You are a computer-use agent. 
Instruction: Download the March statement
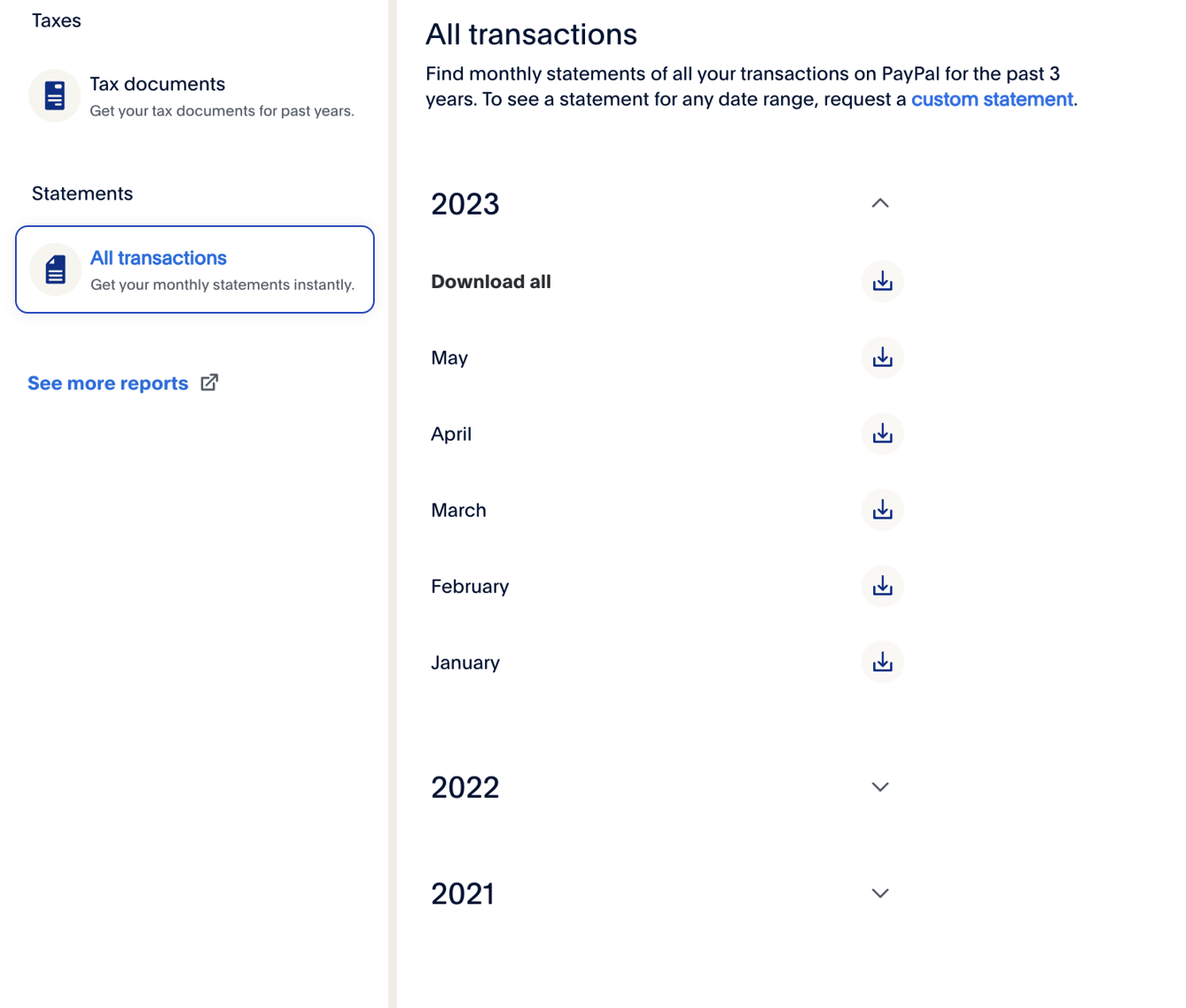coord(882,511)
